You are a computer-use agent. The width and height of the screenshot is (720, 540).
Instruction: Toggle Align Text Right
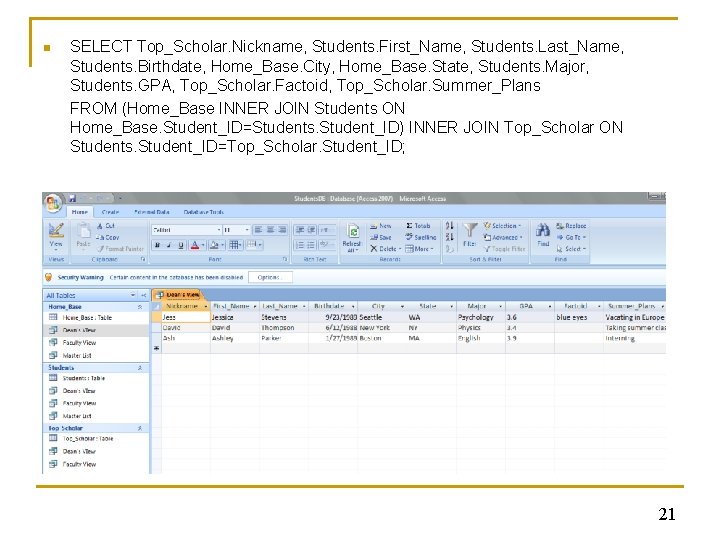(282, 230)
